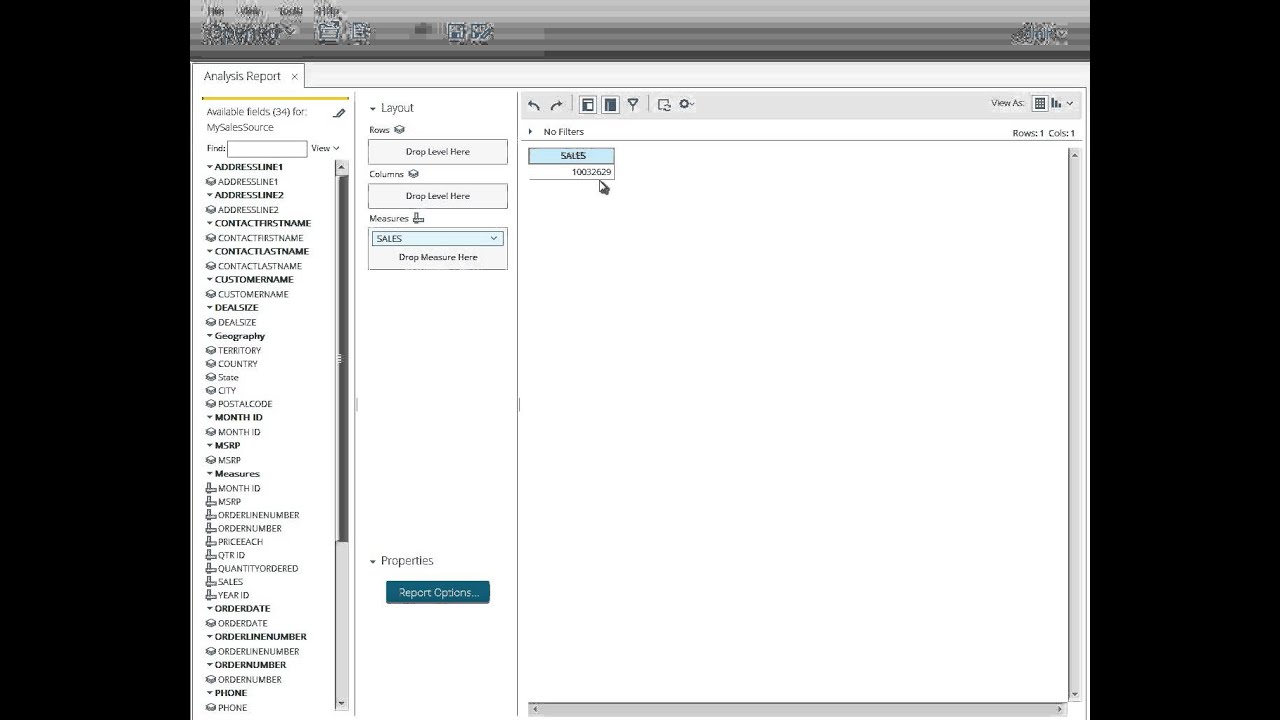This screenshot has width=1280, height=720.
Task: Undo the last report action
Action: coord(534,104)
